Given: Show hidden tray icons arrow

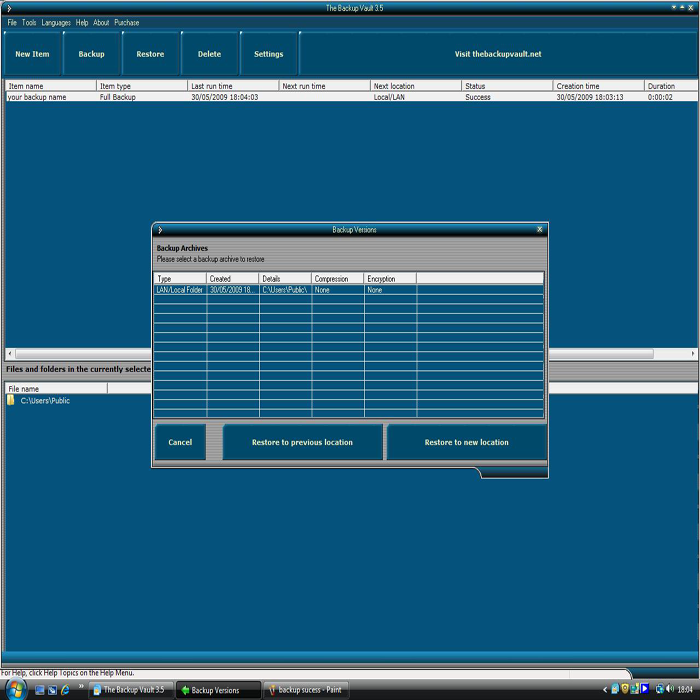Looking at the screenshot, I should tap(605, 690).
